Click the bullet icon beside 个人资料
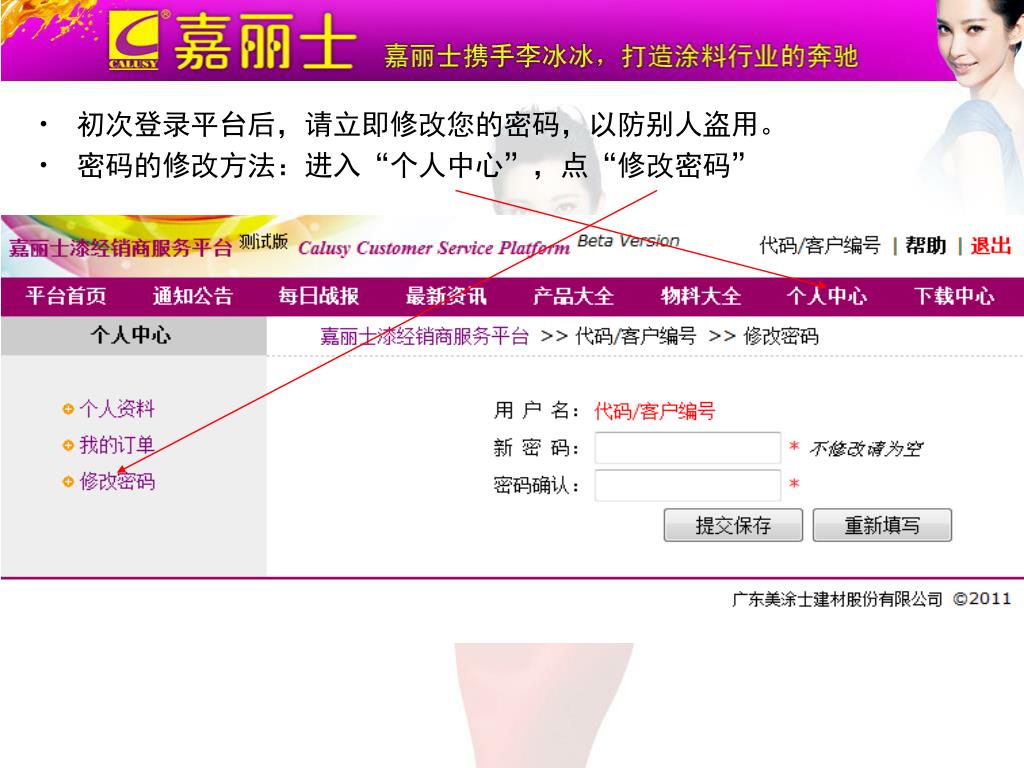 (67, 409)
